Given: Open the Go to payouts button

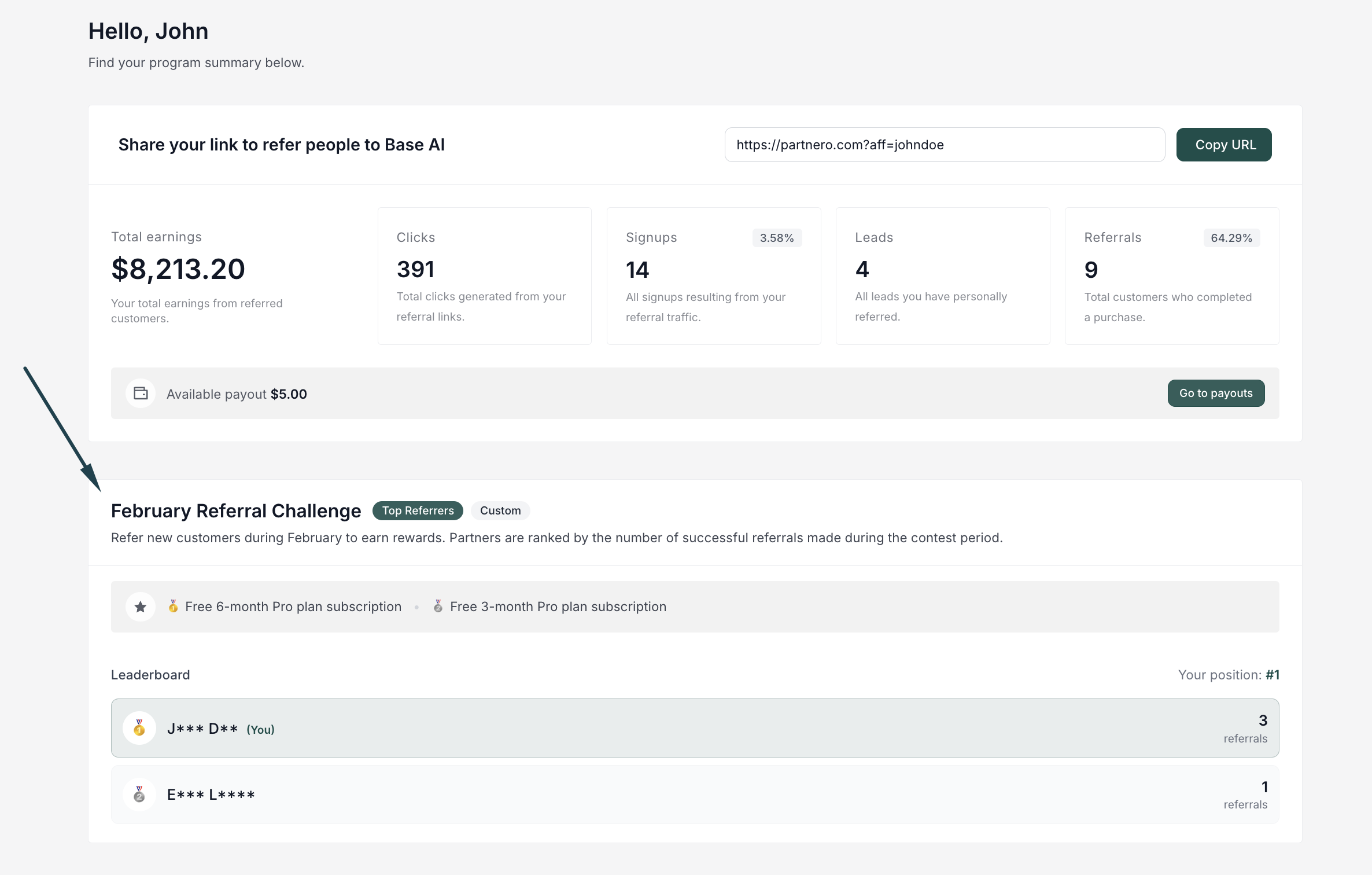Looking at the screenshot, I should click(x=1216, y=393).
